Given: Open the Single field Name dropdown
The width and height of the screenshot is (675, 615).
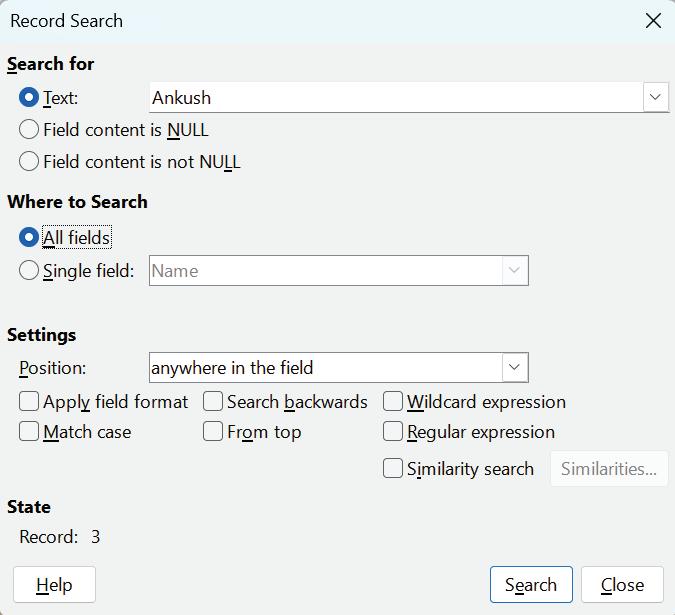Looking at the screenshot, I should tap(514, 271).
